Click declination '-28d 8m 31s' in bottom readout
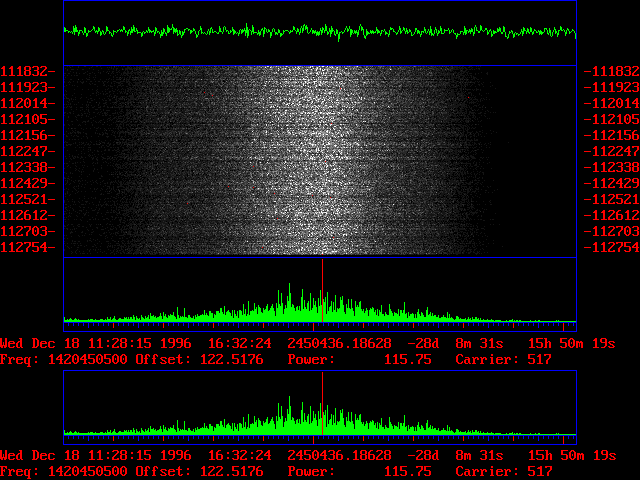The width and height of the screenshot is (640, 480). click(x=455, y=456)
